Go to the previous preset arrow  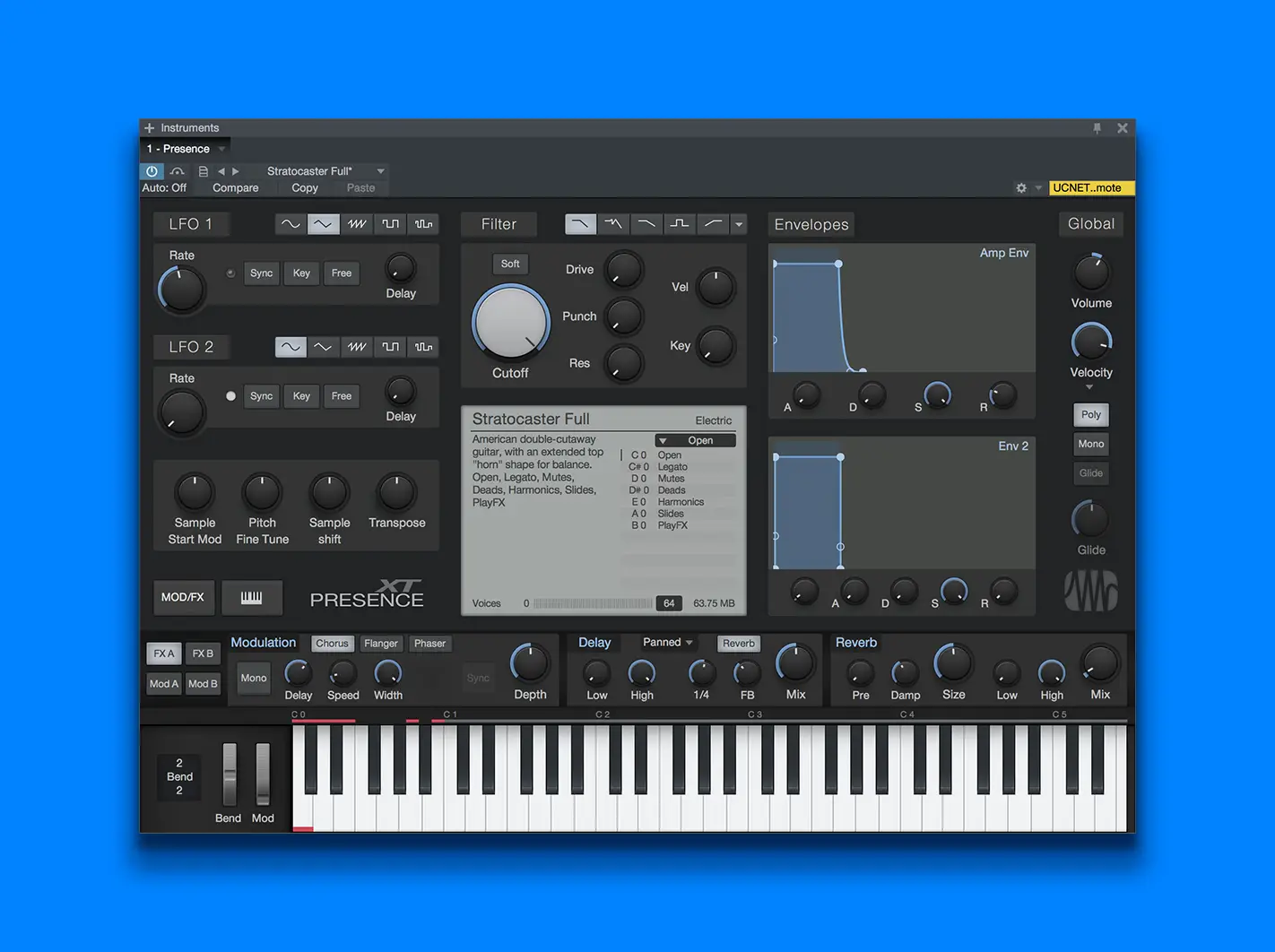(x=221, y=171)
